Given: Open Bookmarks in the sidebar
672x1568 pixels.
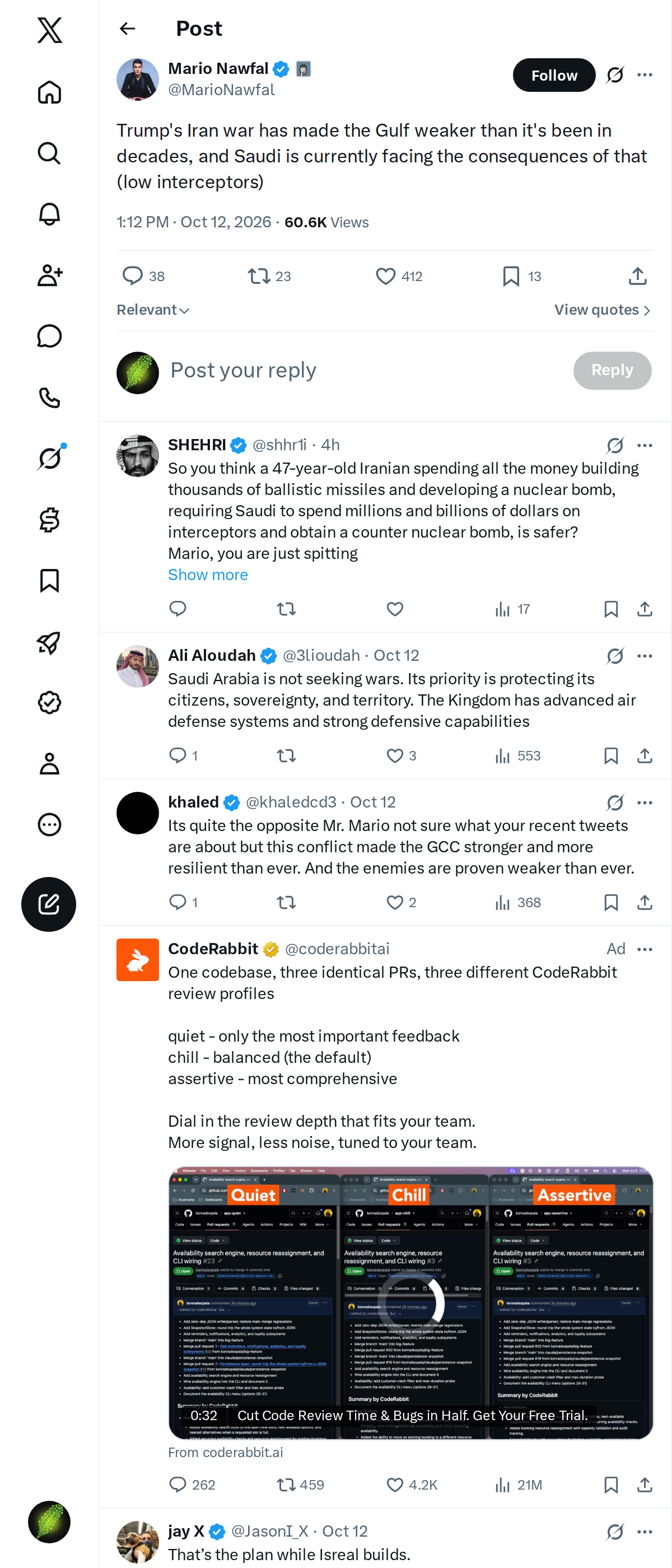Looking at the screenshot, I should tap(49, 581).
